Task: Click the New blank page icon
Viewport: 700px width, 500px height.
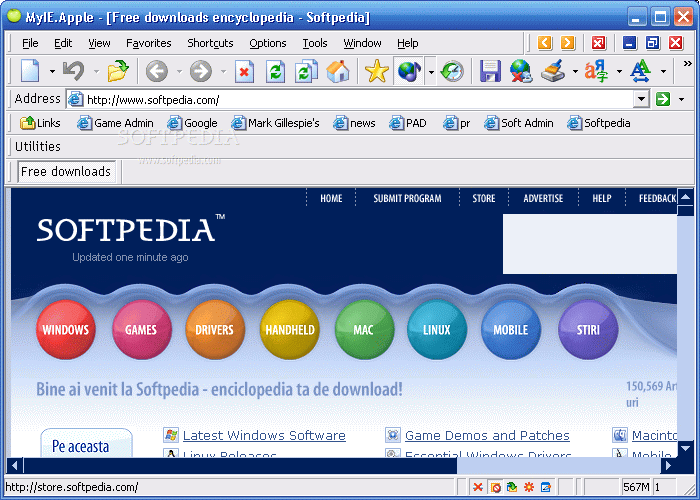Action: (x=30, y=71)
